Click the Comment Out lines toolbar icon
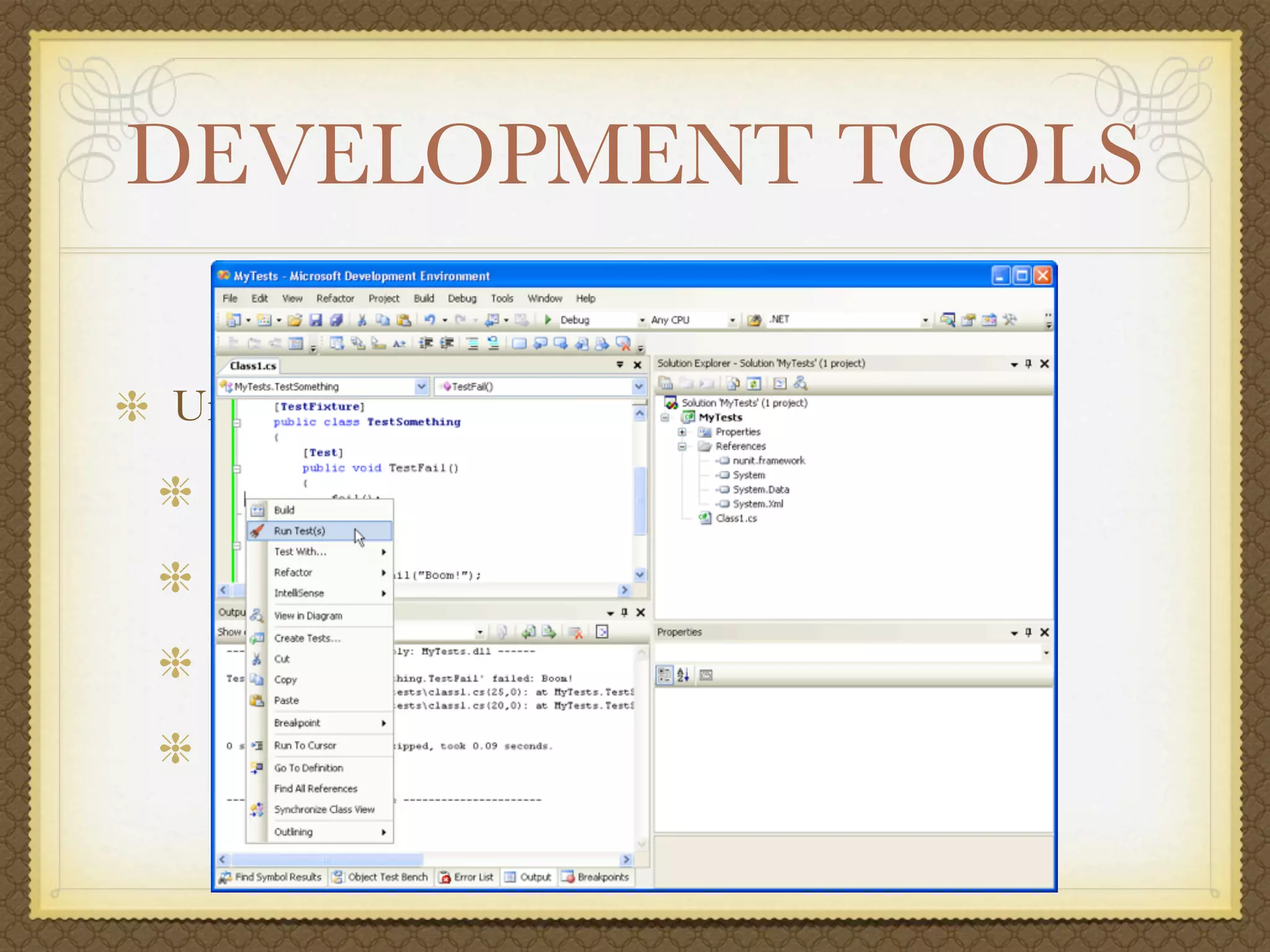Screen dimensions: 1270x952 click(473, 343)
